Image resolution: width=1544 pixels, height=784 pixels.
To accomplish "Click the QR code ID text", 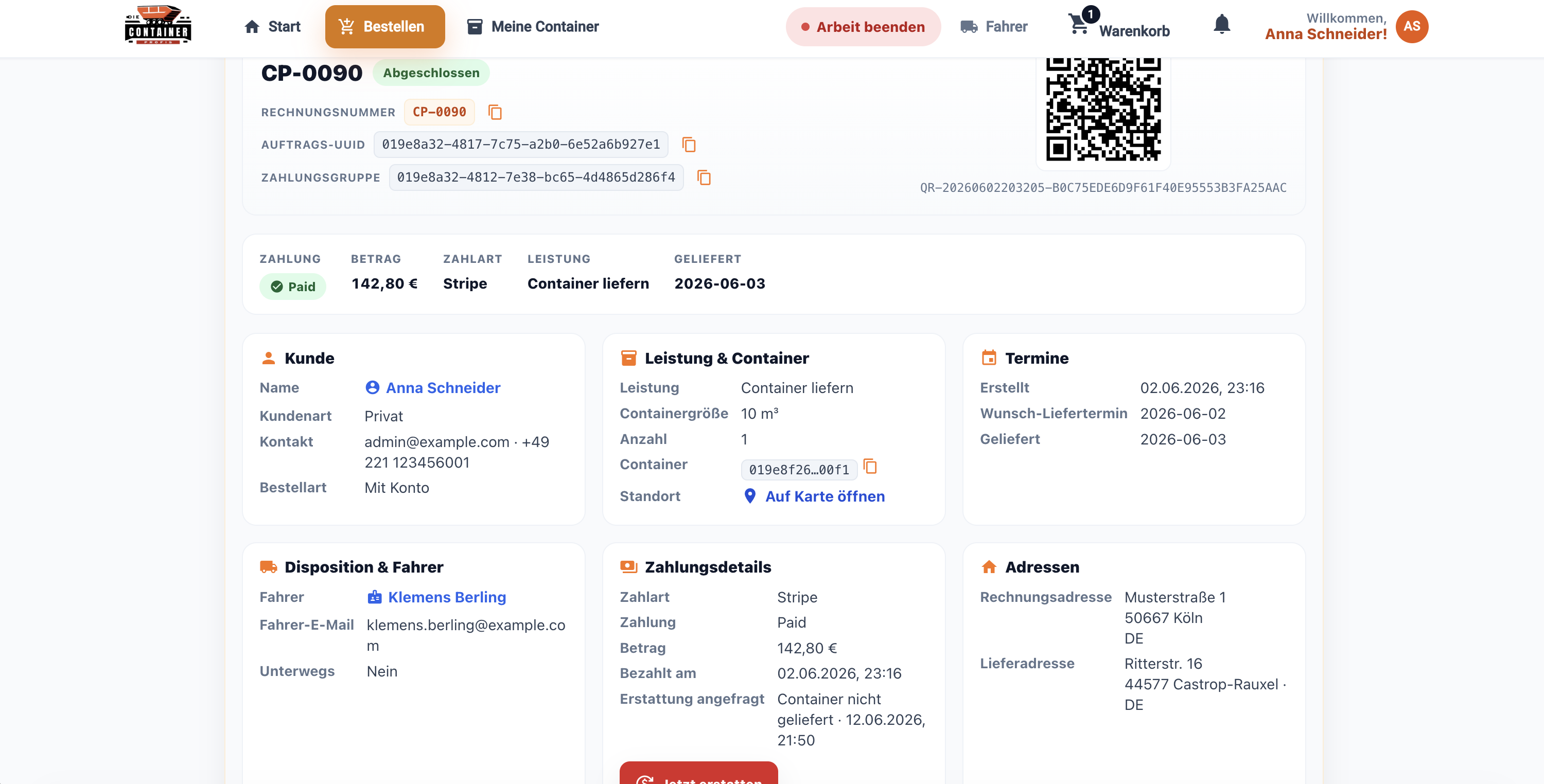I will tap(1103, 187).
